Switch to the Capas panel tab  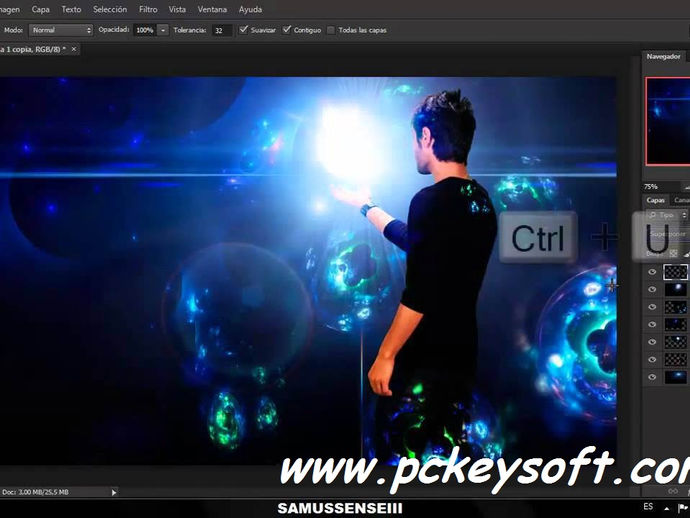tap(655, 200)
